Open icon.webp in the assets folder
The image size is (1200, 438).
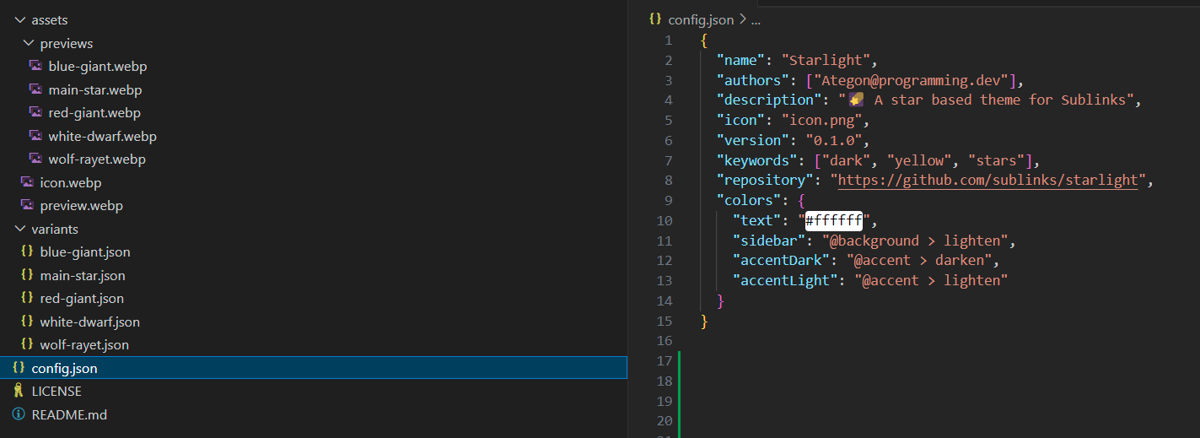[70, 183]
